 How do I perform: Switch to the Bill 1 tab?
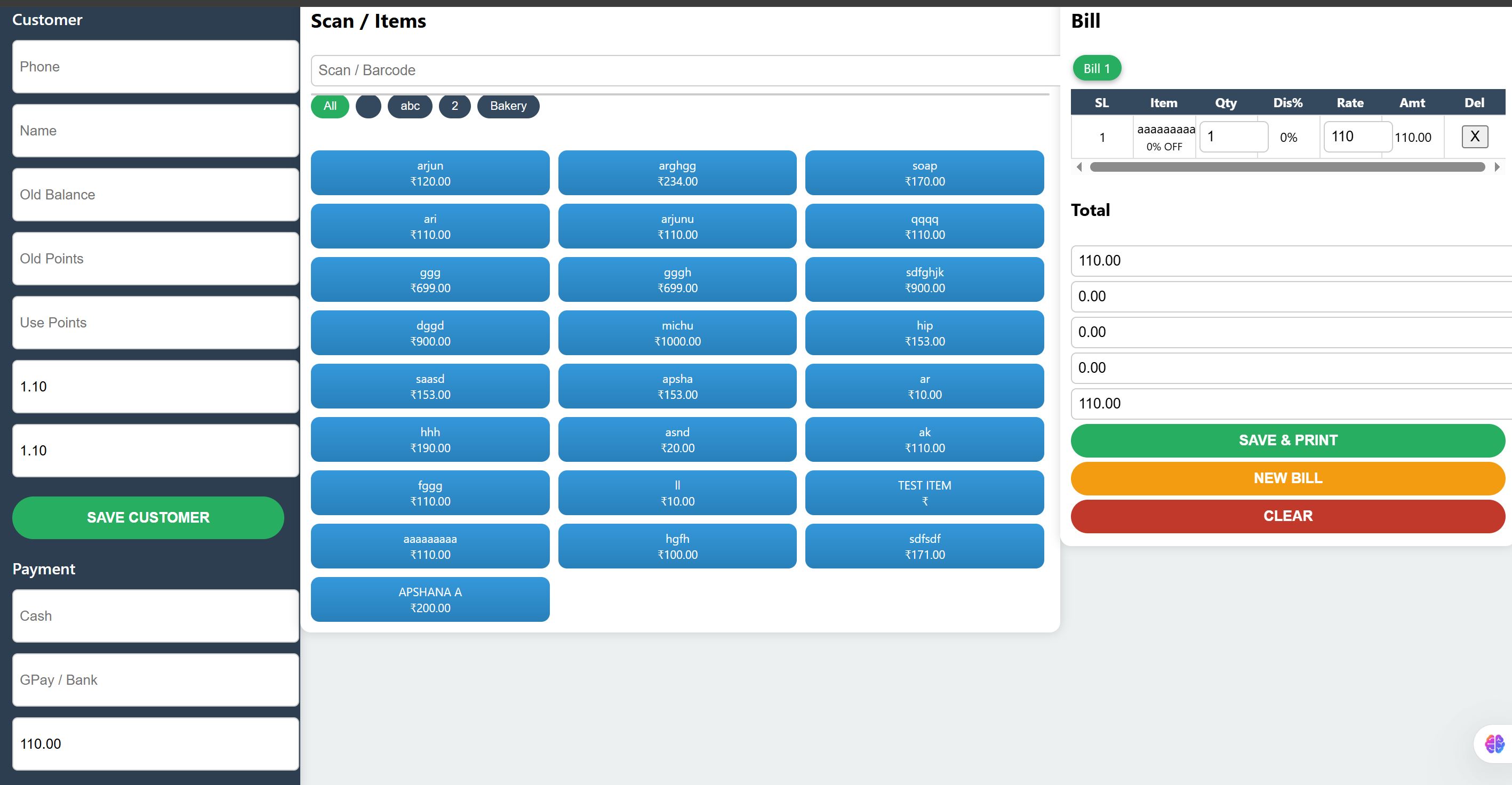[x=1096, y=69]
